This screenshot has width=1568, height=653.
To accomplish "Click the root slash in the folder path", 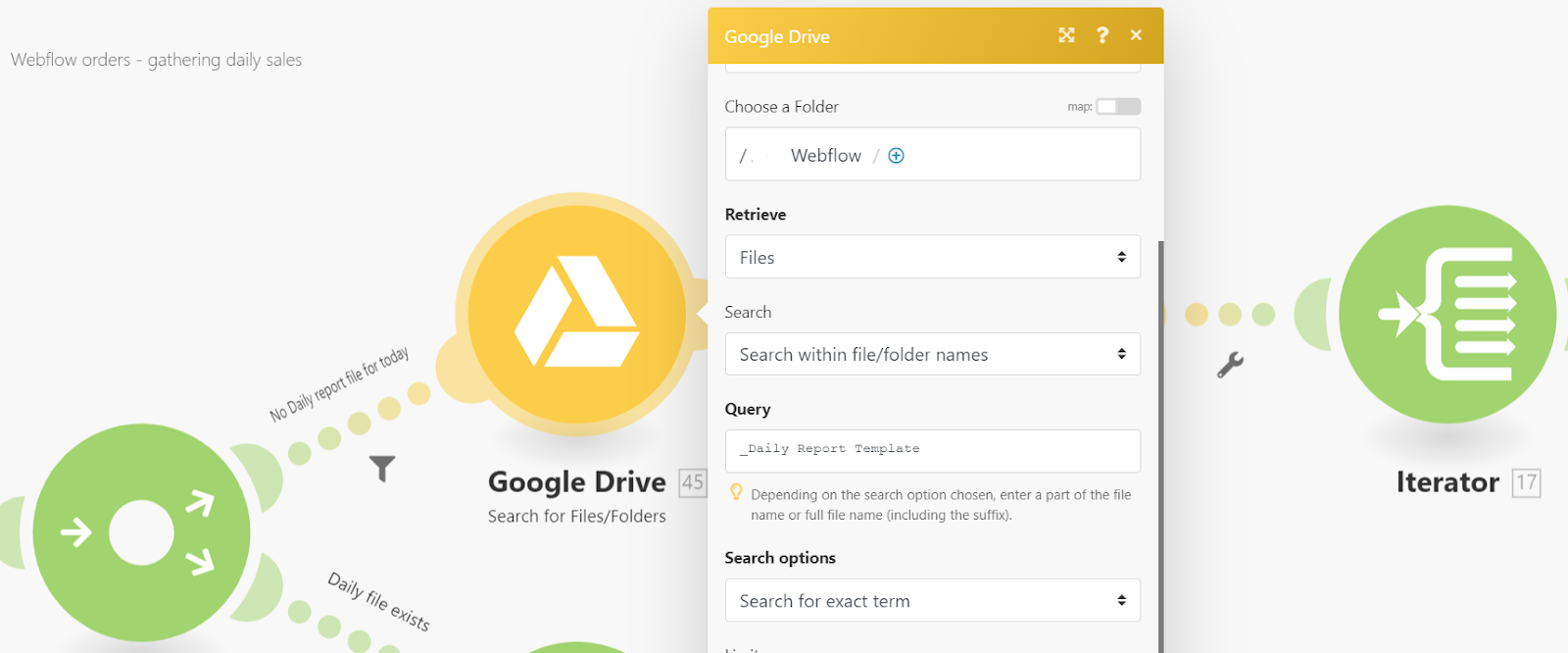I will click(743, 156).
